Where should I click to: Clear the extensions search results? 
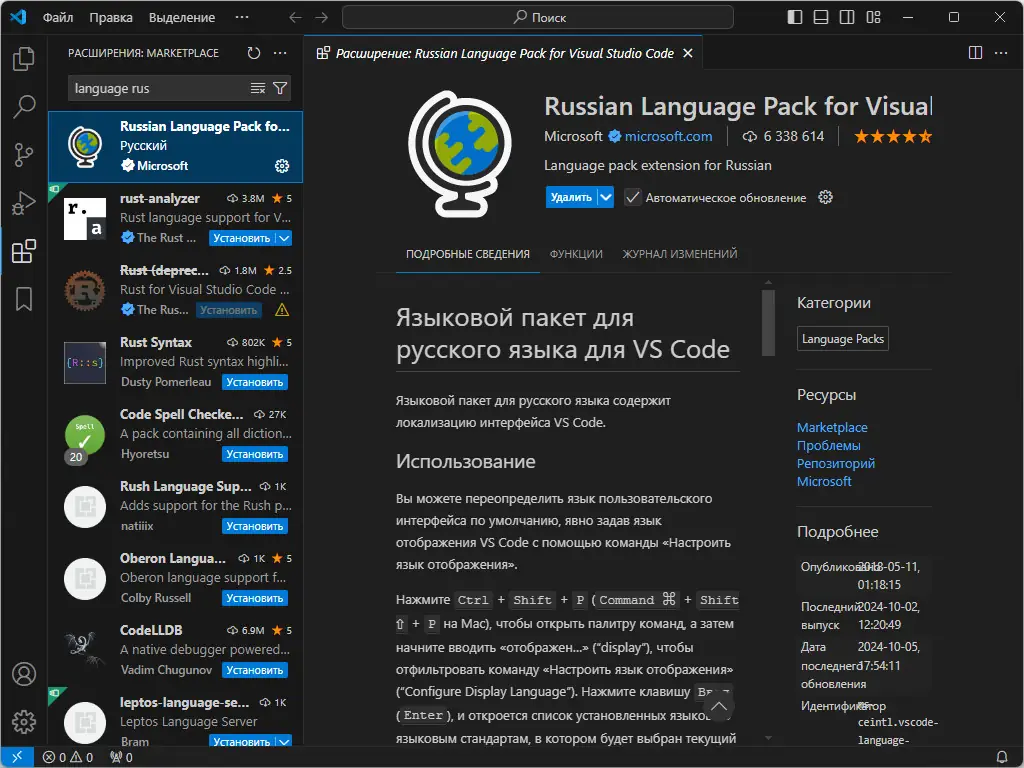[258, 88]
